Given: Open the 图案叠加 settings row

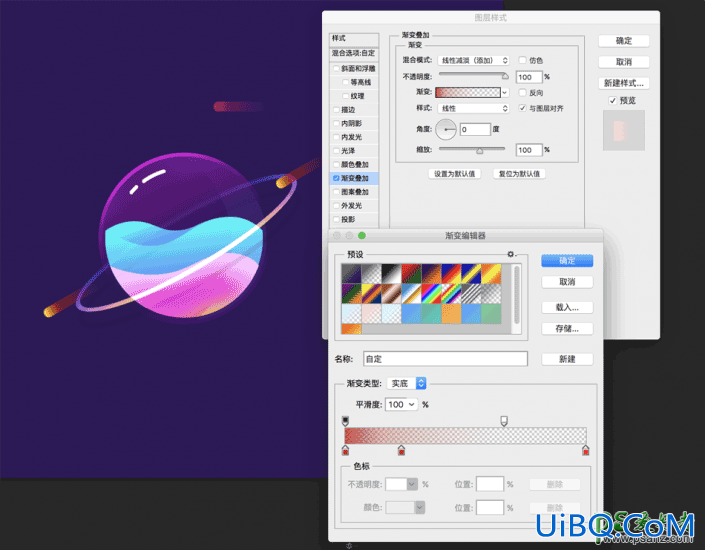Looking at the screenshot, I should [x=354, y=192].
